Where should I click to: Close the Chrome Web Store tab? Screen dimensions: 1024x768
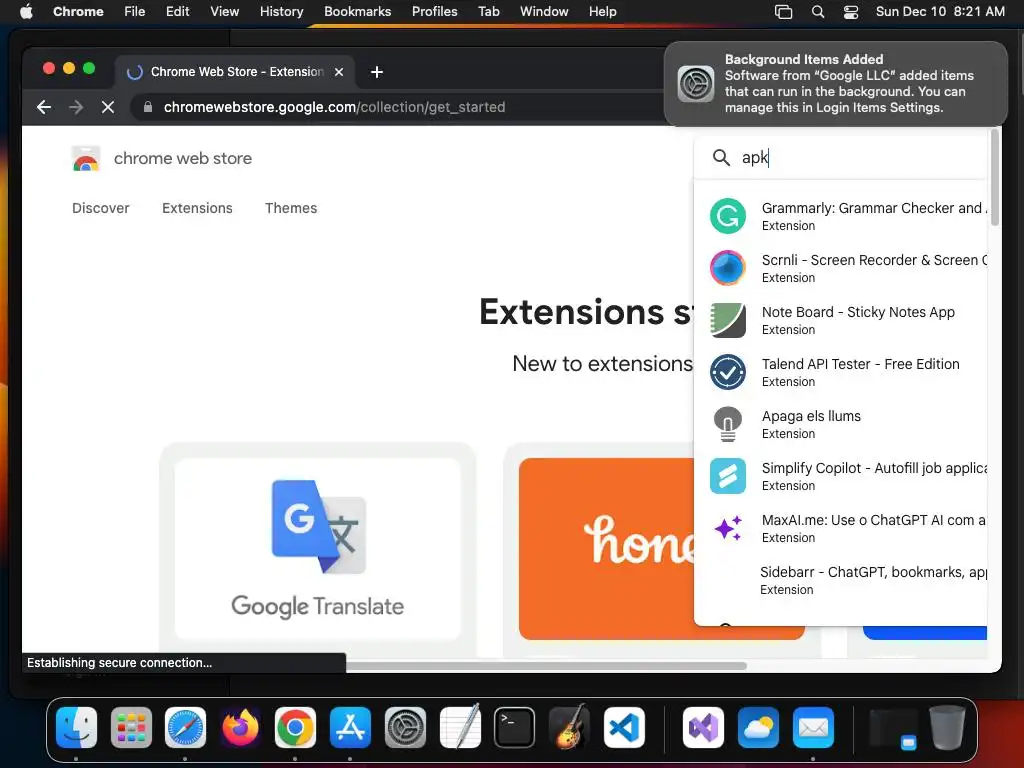click(x=339, y=72)
